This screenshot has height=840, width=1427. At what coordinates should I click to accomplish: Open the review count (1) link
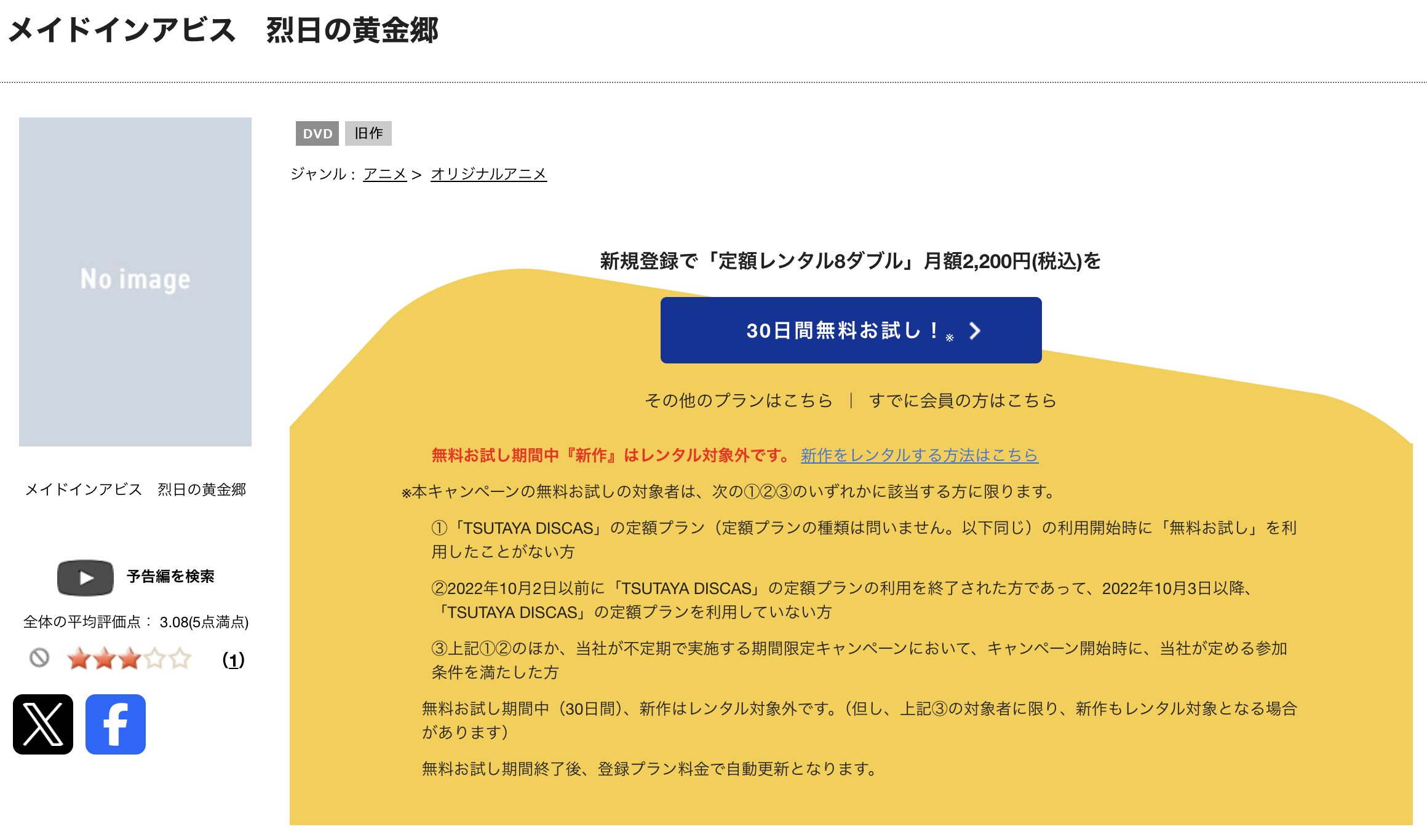(x=233, y=660)
